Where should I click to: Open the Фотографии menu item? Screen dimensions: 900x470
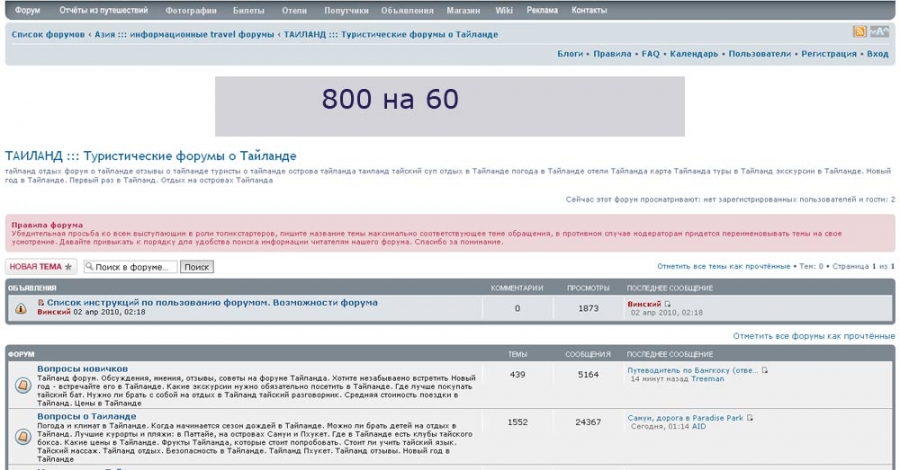pos(191,10)
